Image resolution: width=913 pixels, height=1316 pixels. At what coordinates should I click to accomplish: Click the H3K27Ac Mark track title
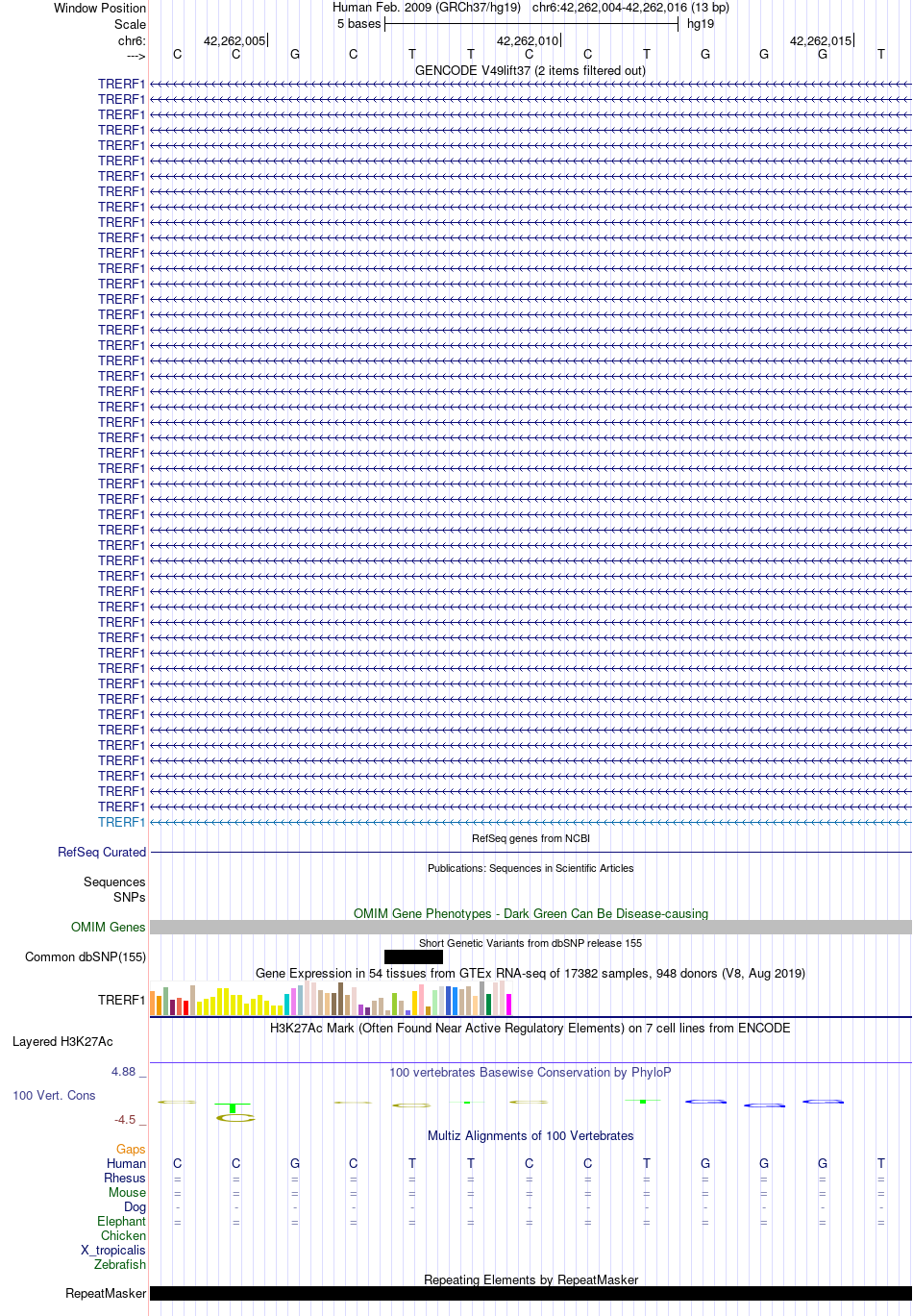(531, 1028)
